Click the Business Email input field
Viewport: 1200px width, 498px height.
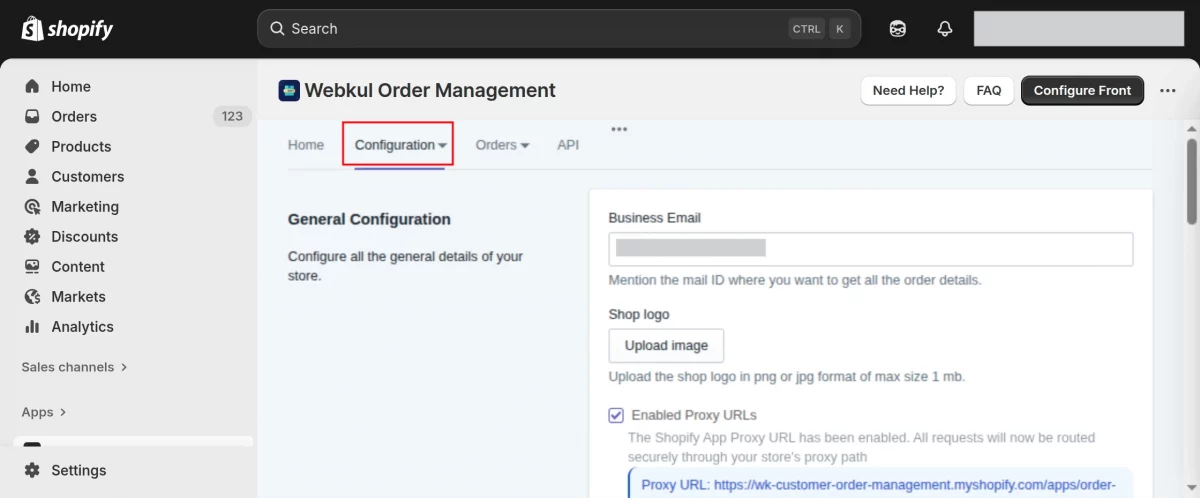click(x=871, y=249)
